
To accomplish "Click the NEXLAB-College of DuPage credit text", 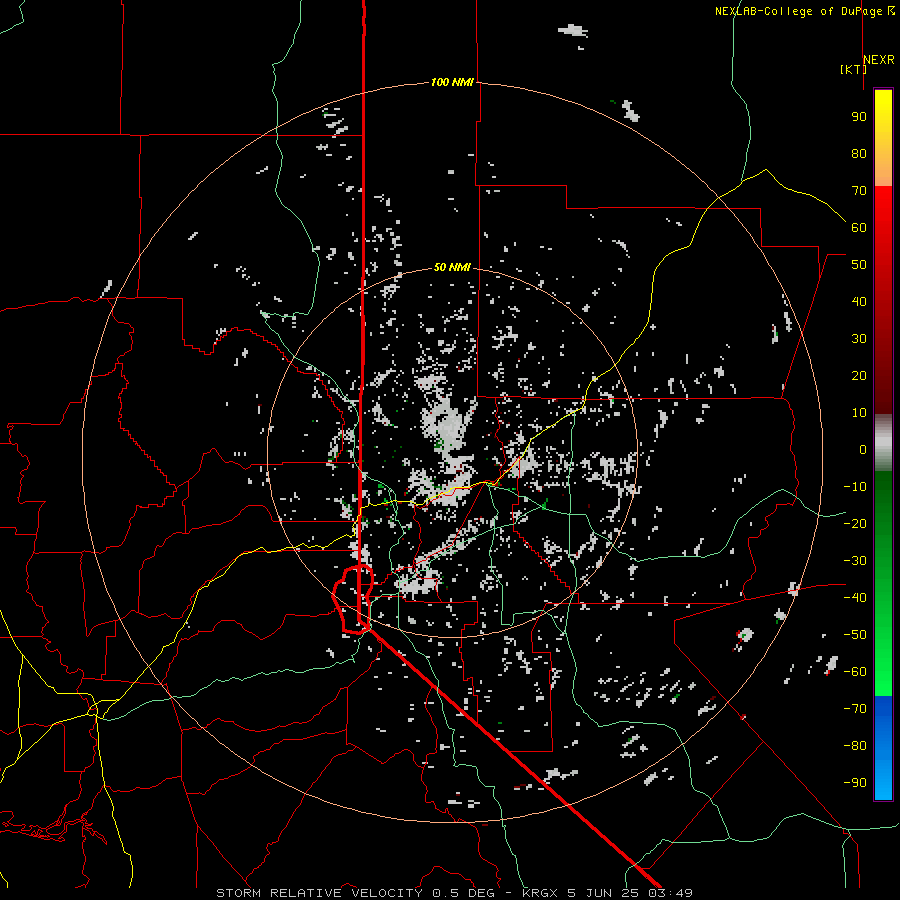I will tap(805, 11).
